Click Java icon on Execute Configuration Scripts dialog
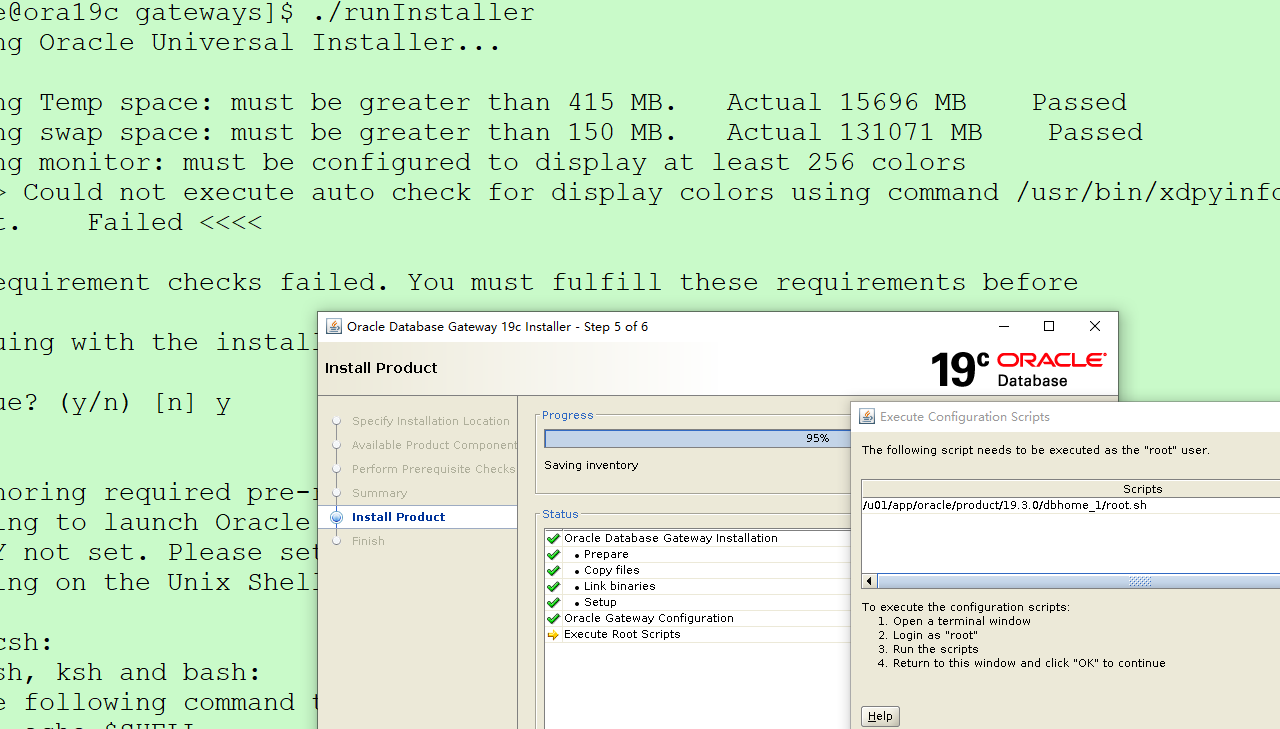1280x729 pixels. 868,416
